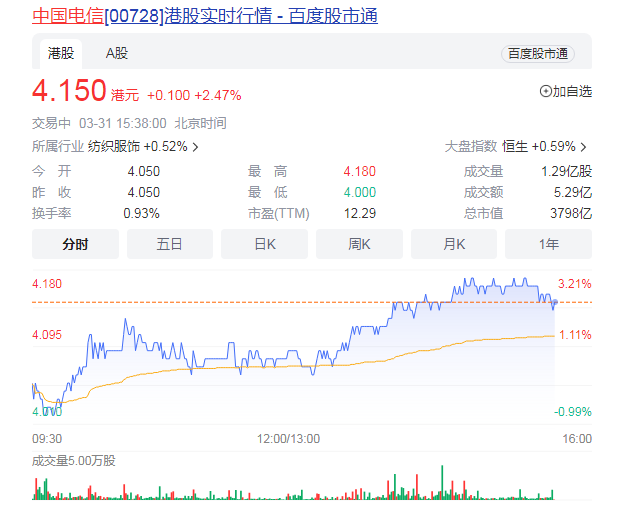The height and width of the screenshot is (511, 621).
Task: Click the 3.21% upper percentage label
Action: [575, 283]
